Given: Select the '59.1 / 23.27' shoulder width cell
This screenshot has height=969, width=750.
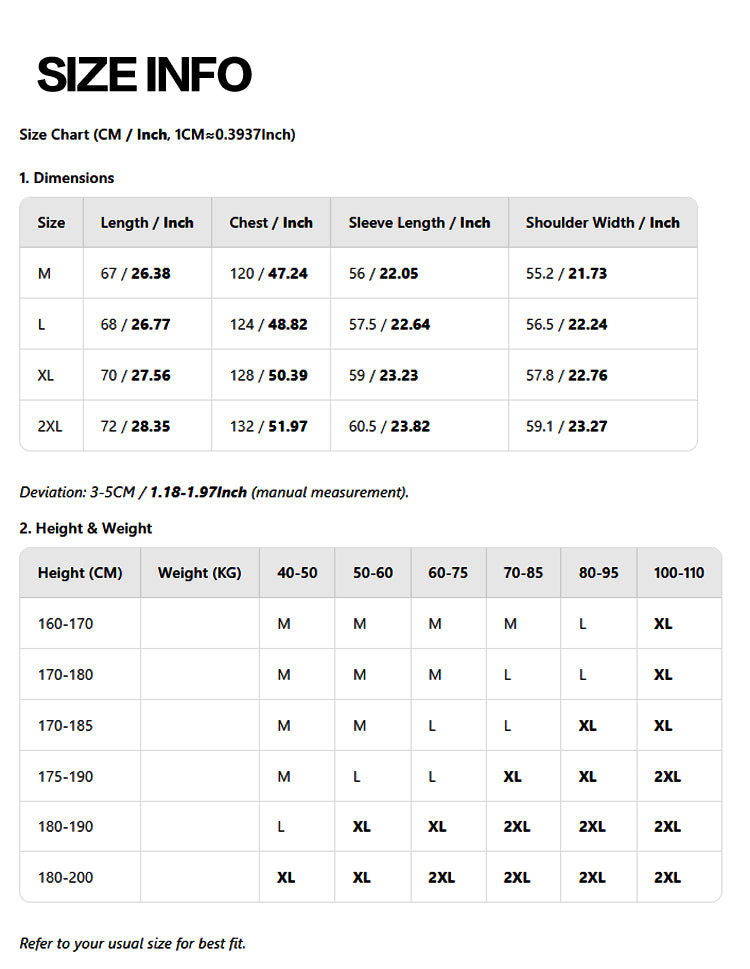Looking at the screenshot, I should (566, 427).
